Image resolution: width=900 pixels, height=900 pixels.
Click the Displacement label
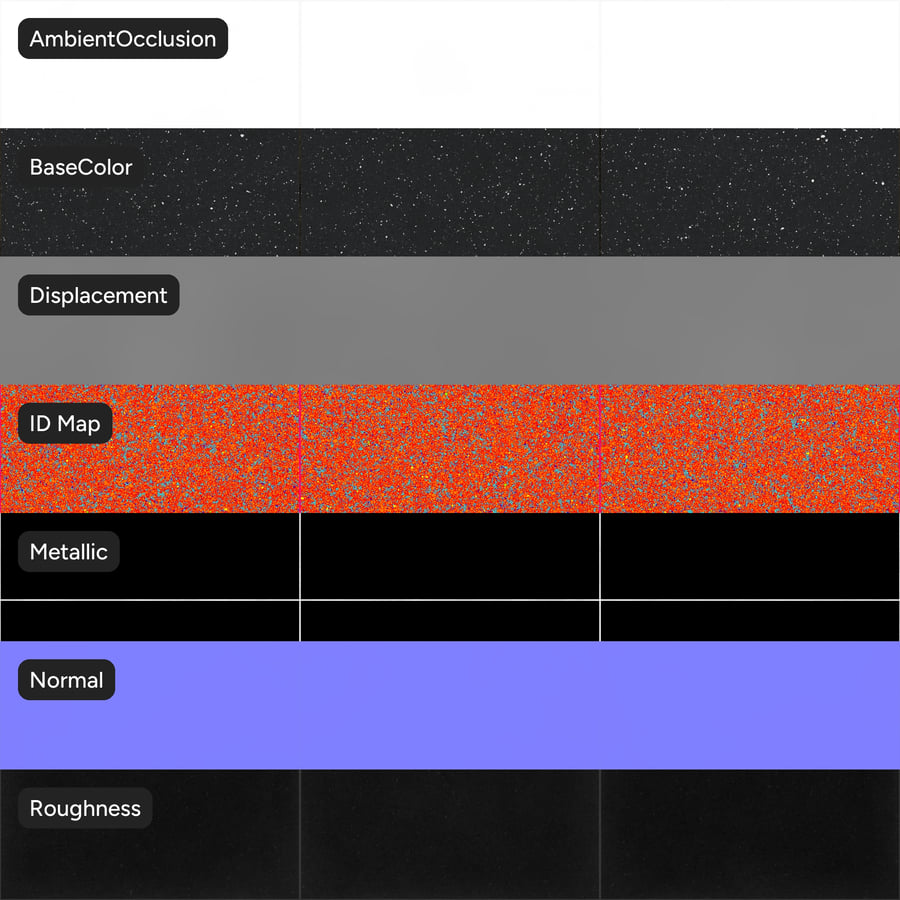coord(99,295)
